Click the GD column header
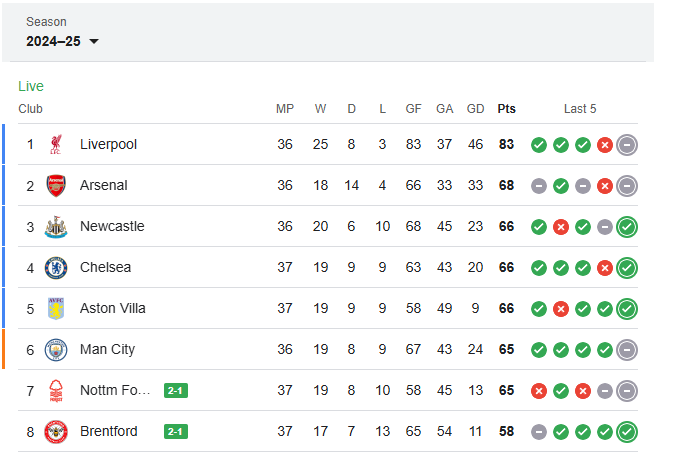The width and height of the screenshot is (687, 453). (x=475, y=109)
